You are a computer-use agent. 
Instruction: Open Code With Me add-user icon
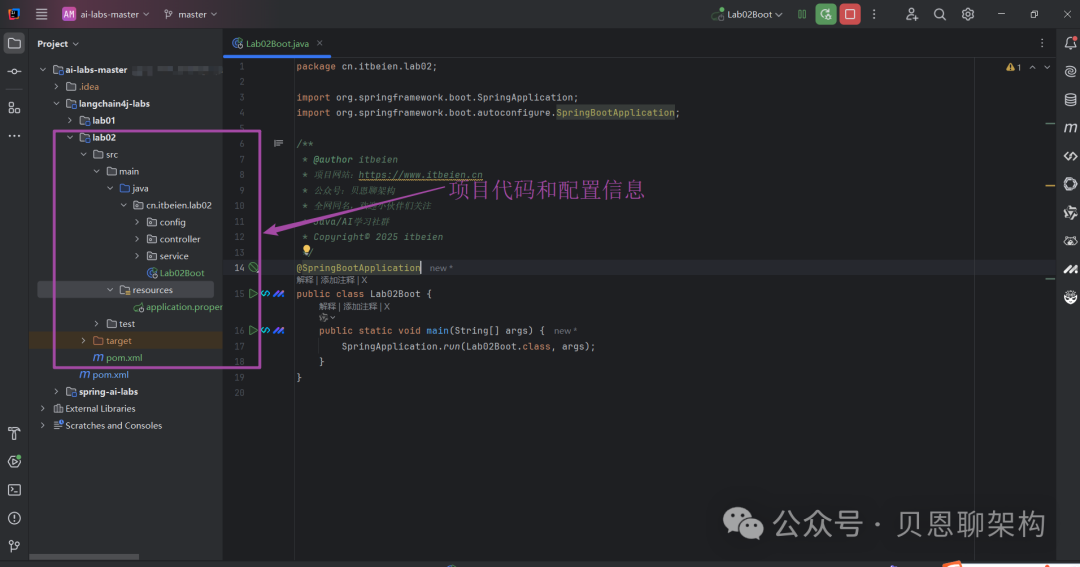[x=911, y=14]
